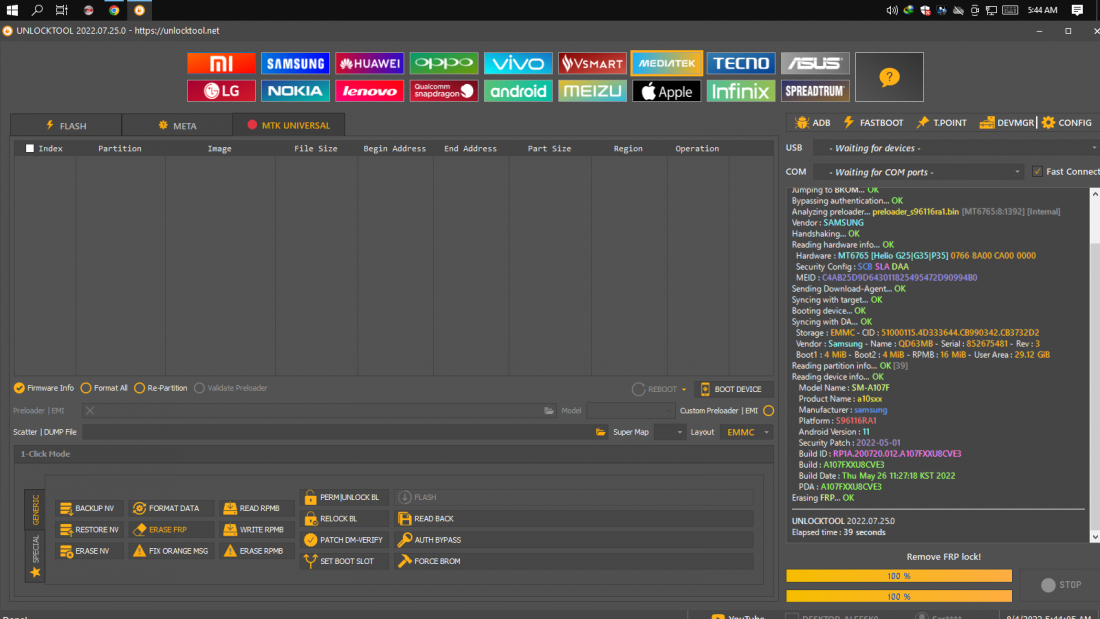1100x619 pixels.
Task: Select the Format All radio option
Action: tap(104, 388)
